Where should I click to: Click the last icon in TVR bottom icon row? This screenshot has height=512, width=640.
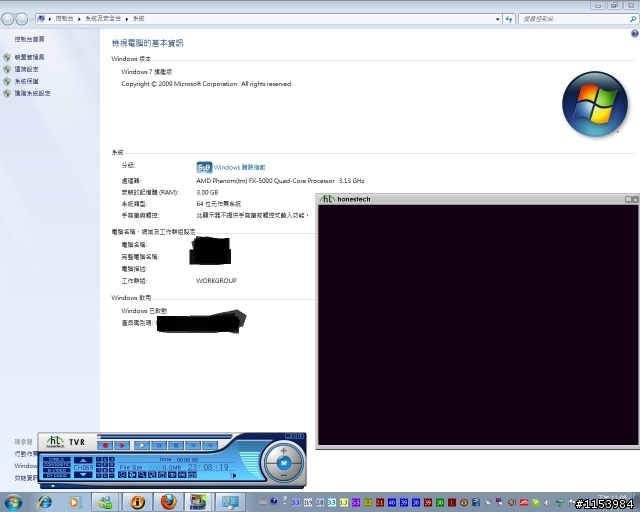pyautogui.click(x=192, y=475)
